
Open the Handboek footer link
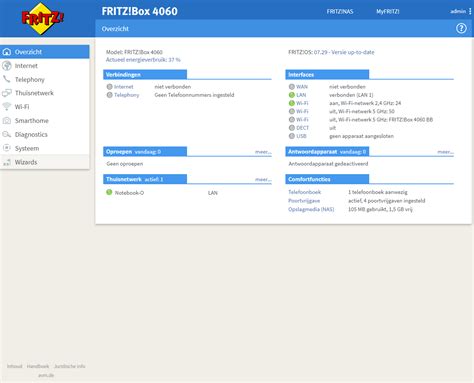(x=38, y=366)
